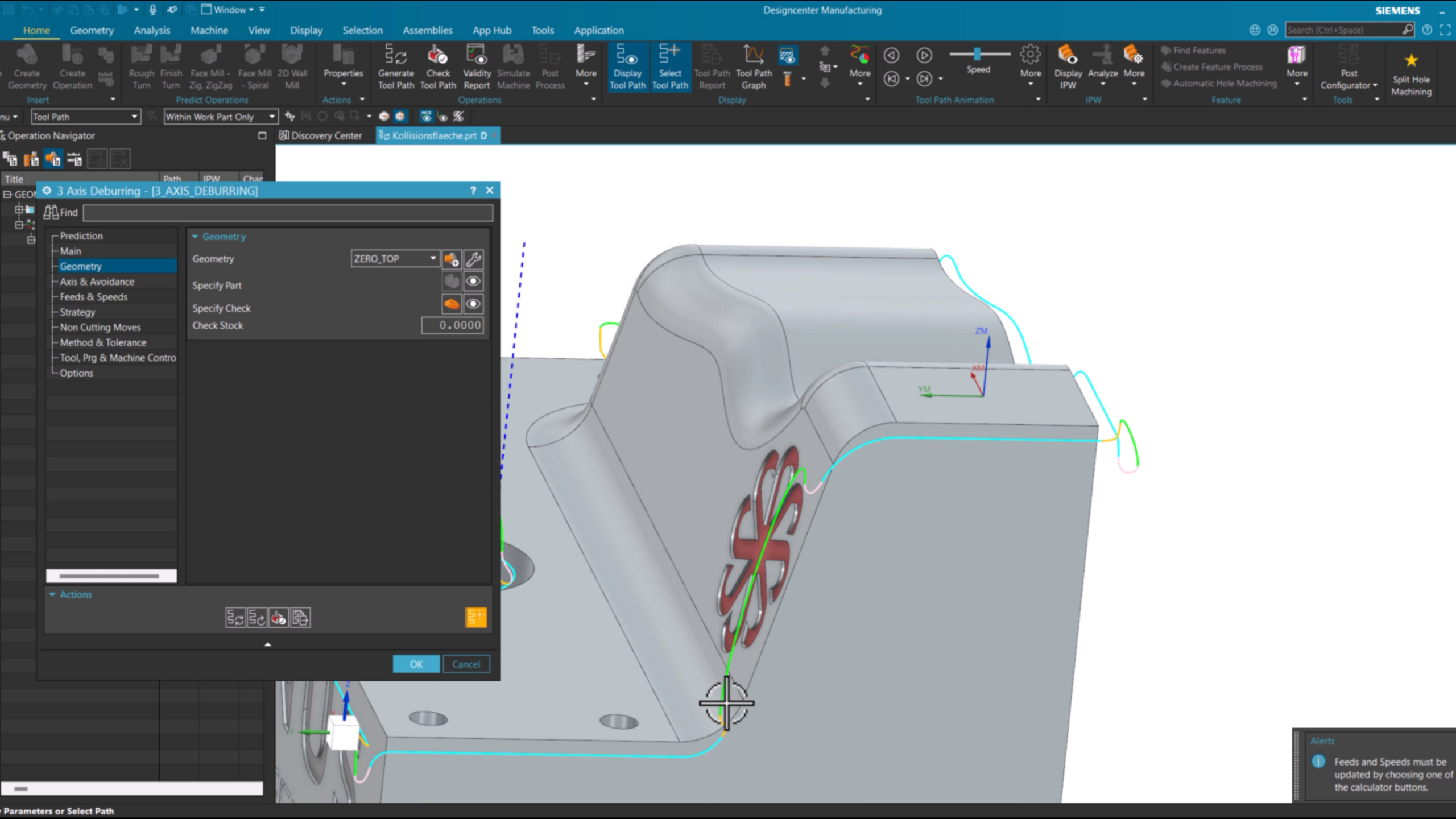Viewport: 1456px width, 819px height.
Task: Show Geometry View in navigator
Action: (x=53, y=159)
